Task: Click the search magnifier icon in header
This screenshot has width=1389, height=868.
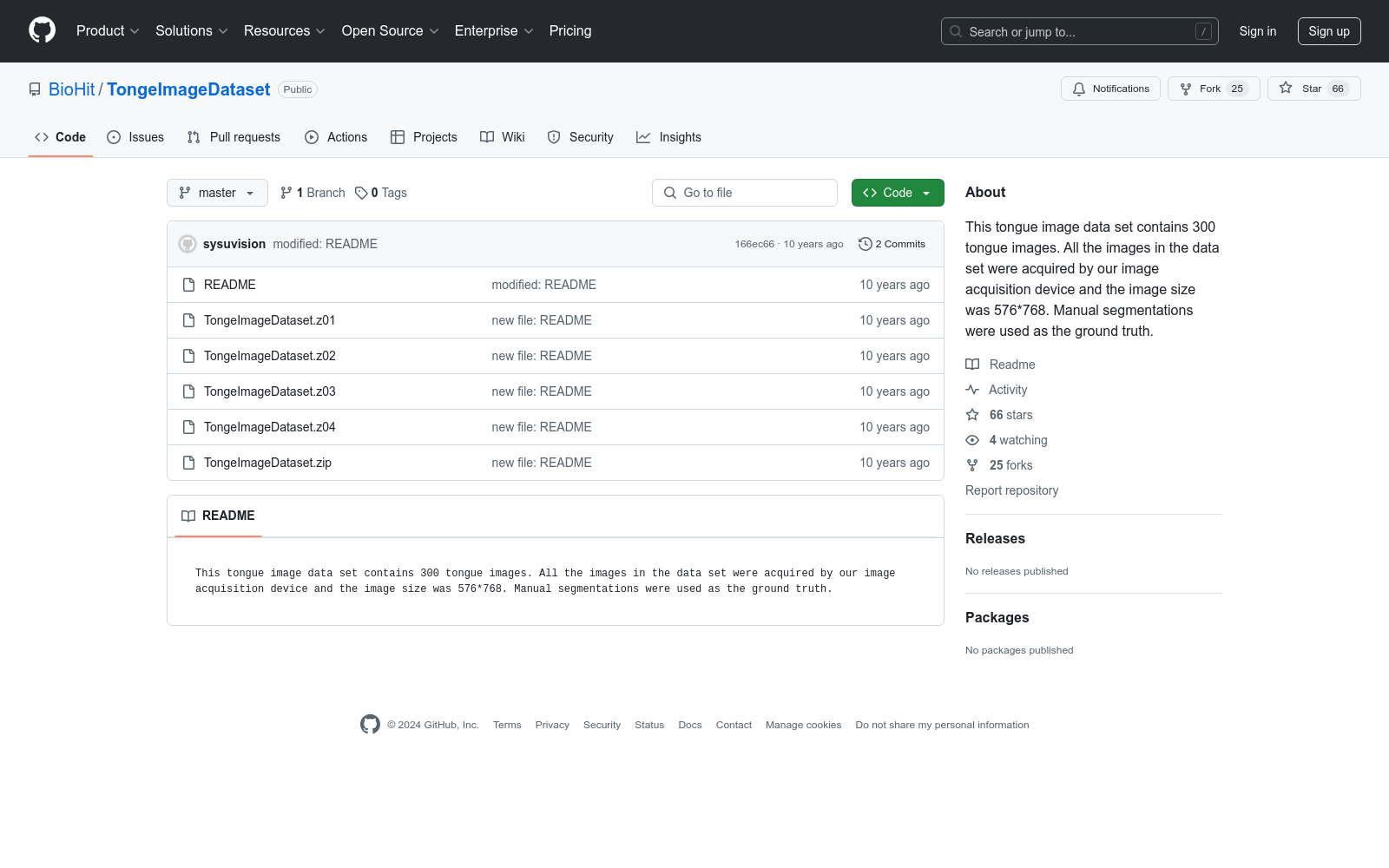Action: click(956, 31)
